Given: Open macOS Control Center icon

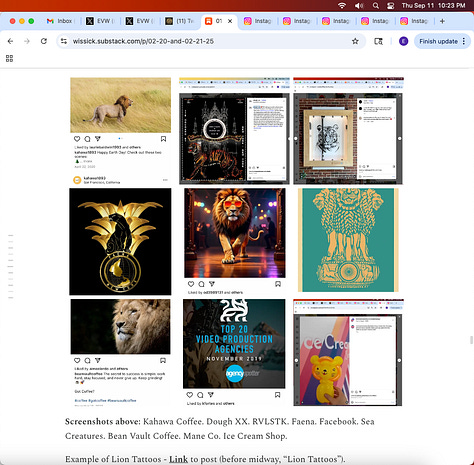Looking at the screenshot, I should (390, 6).
